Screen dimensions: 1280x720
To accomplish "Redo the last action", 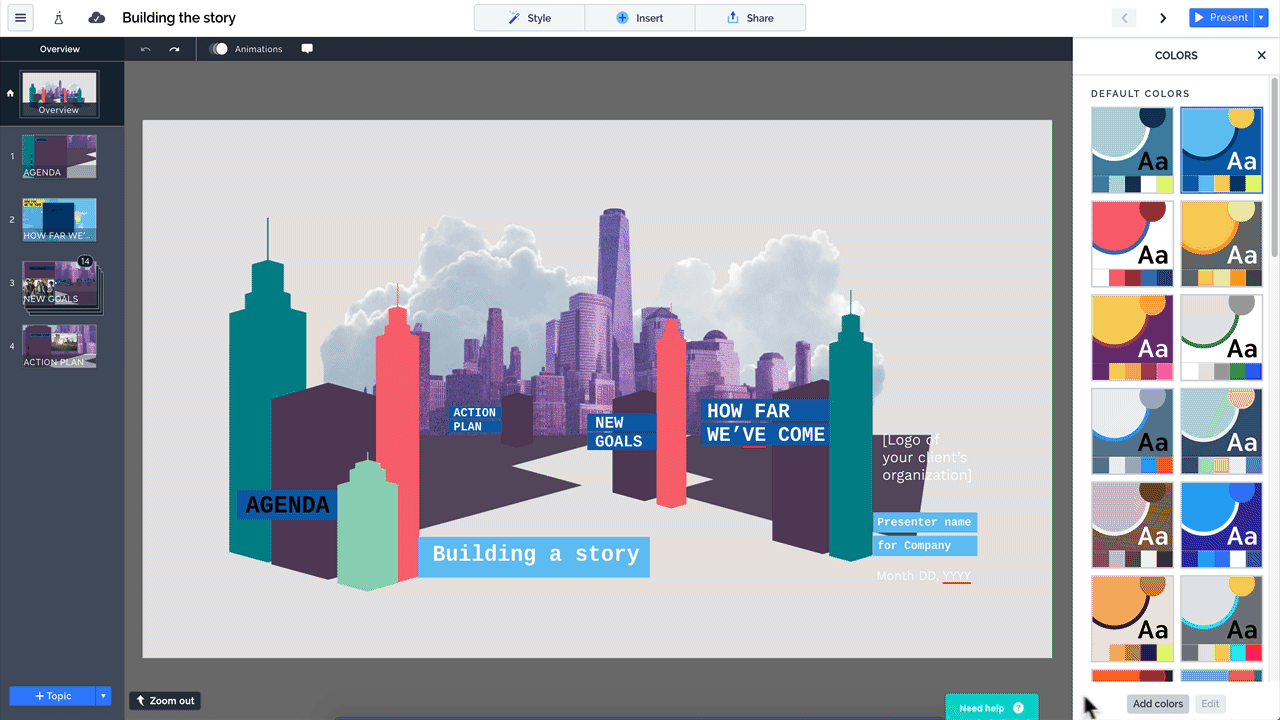I will pyautogui.click(x=174, y=49).
